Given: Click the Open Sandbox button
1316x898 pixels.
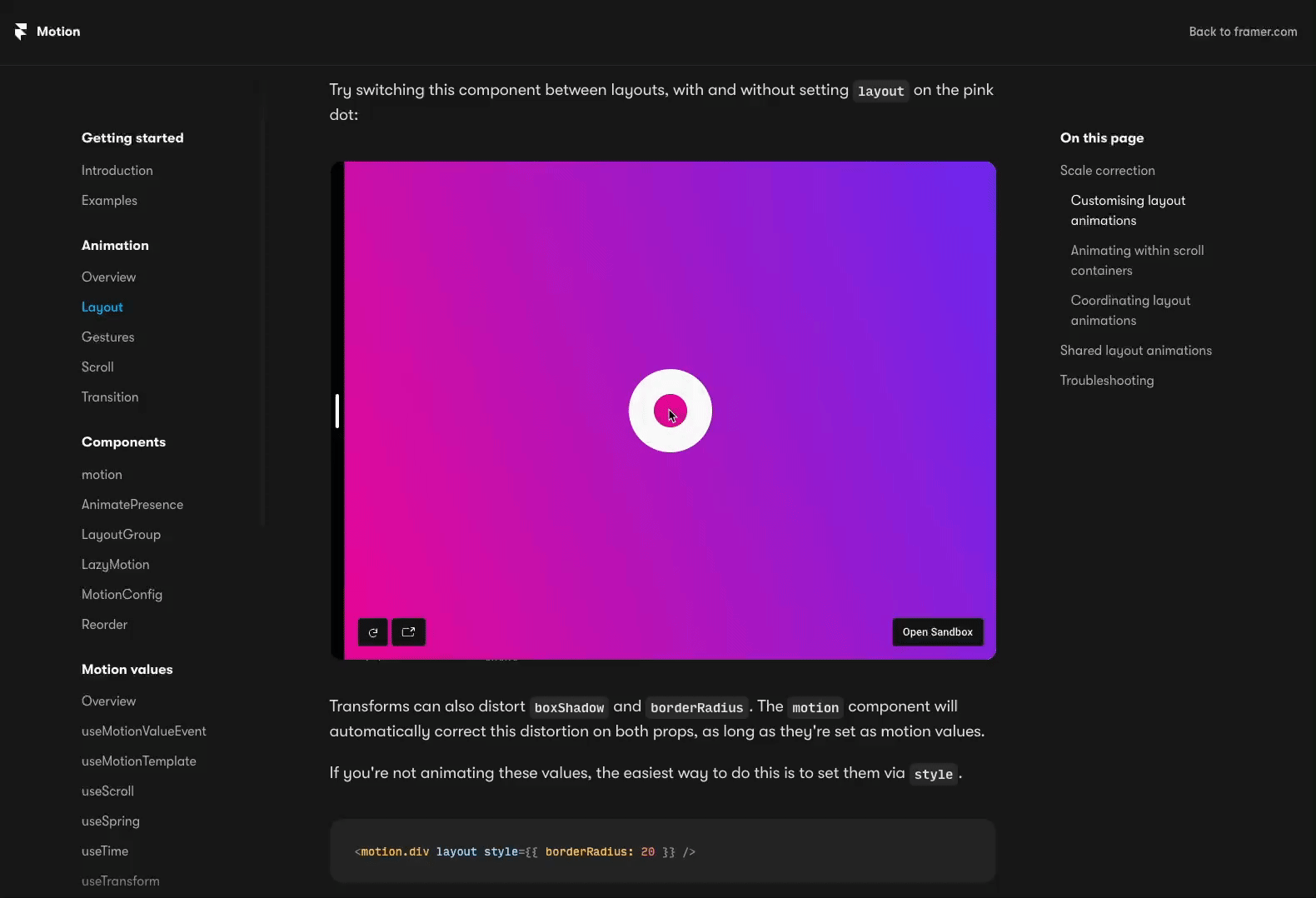Looking at the screenshot, I should [937, 632].
